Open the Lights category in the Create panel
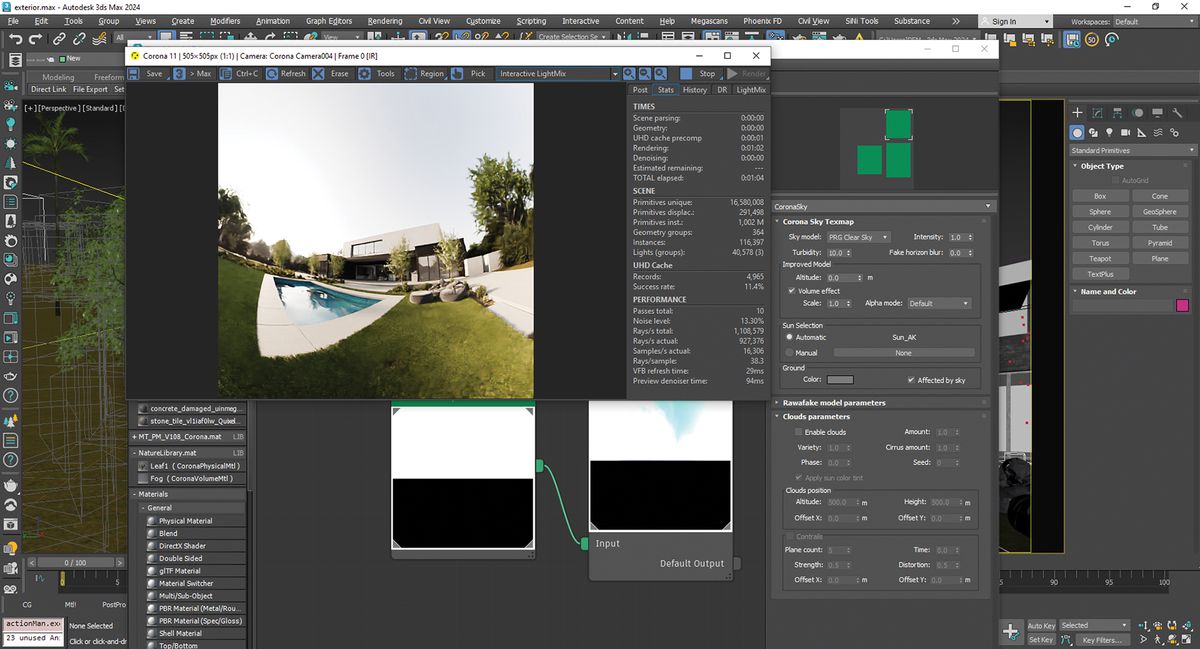Screen dimensions: 1200x649 [x=1108, y=132]
